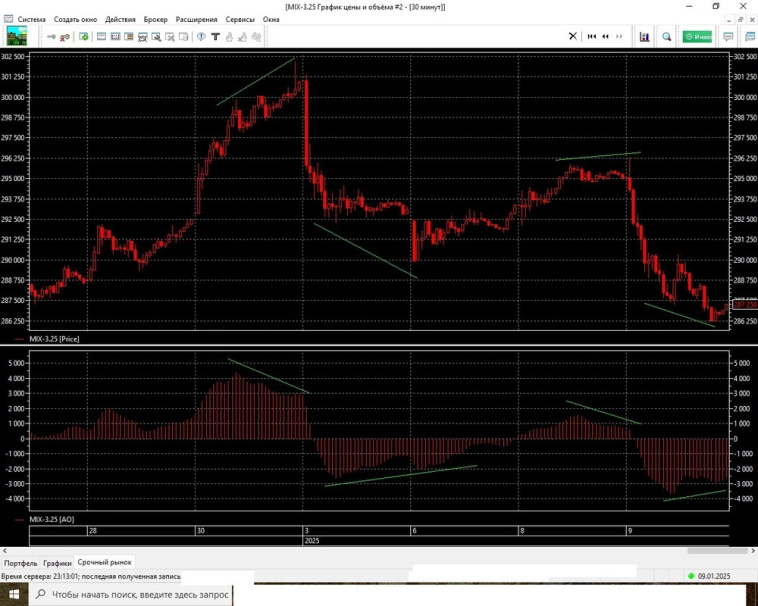Image resolution: width=758 pixels, height=606 pixels.
Task: Open the Расширения menu
Action: tap(196, 20)
